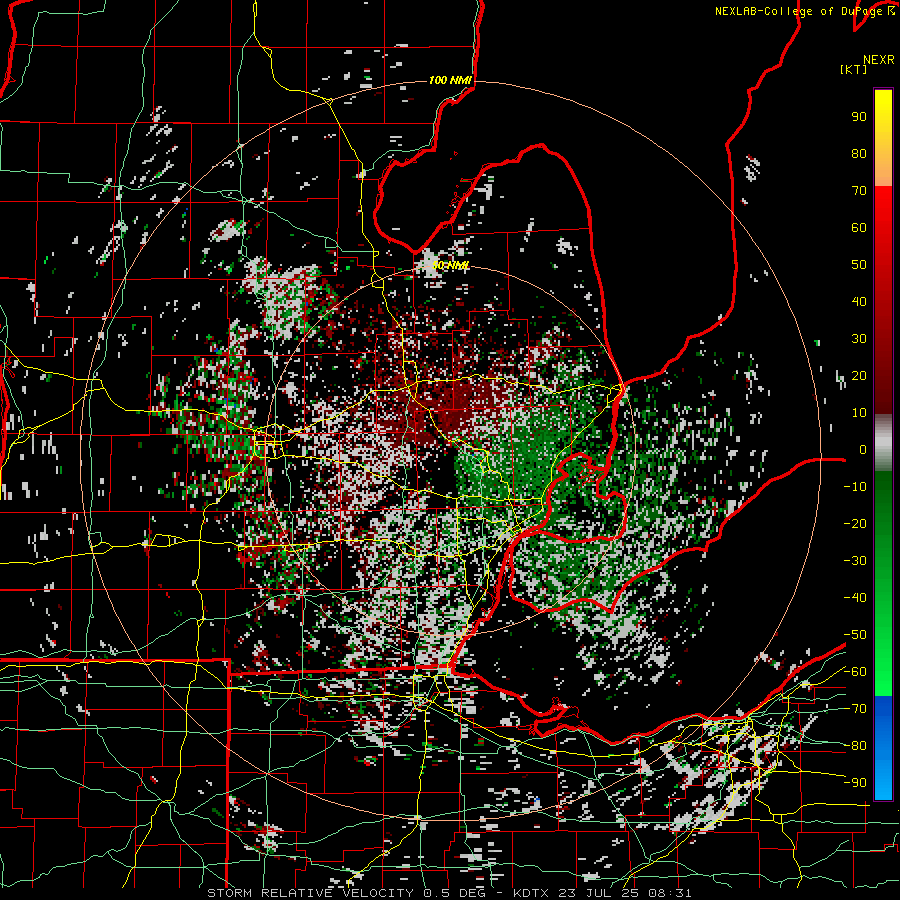Click the -20 value on the velocity scale
The image size is (900, 900).
(x=855, y=523)
